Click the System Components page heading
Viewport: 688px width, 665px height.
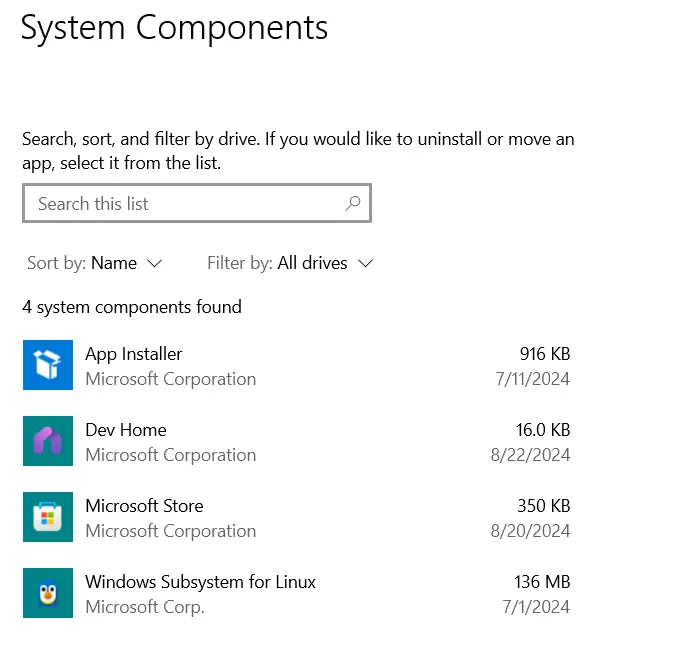coord(174,28)
